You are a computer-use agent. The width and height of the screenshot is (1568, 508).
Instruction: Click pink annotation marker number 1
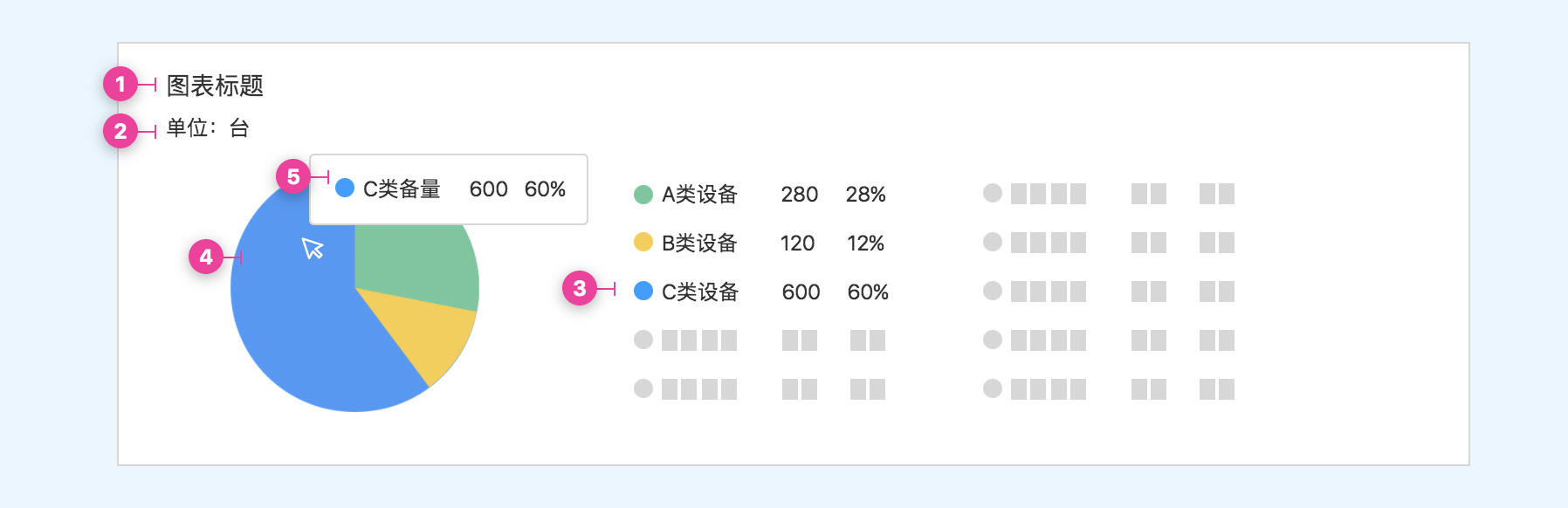click(120, 85)
